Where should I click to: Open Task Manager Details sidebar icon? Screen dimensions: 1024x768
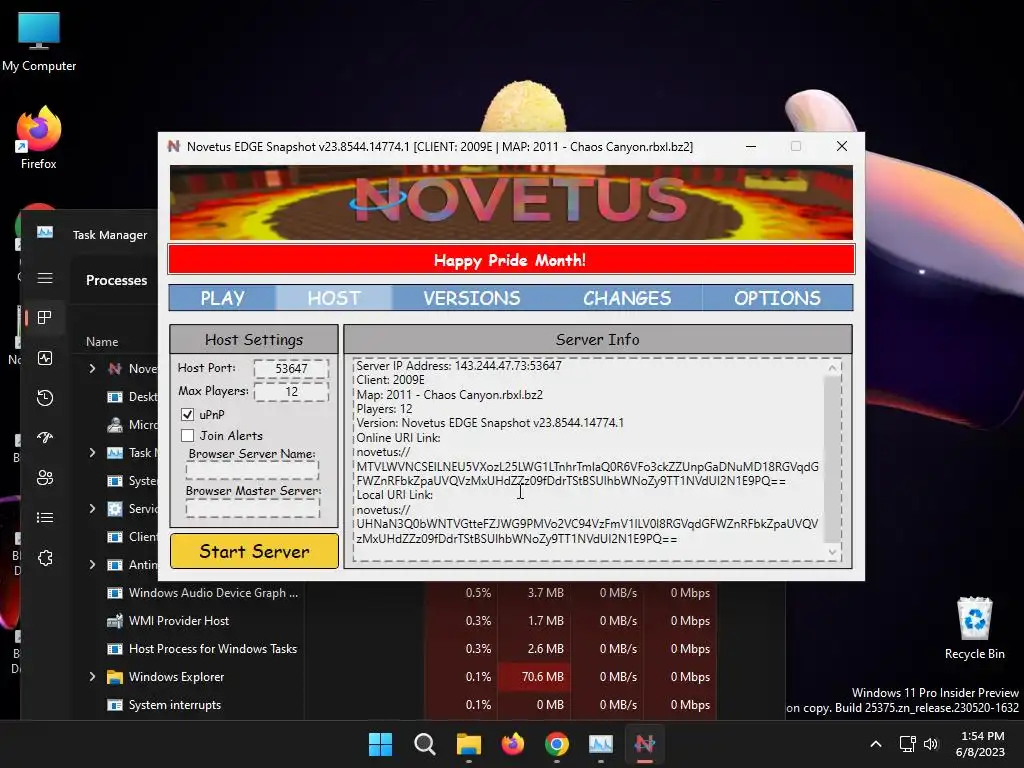(x=45, y=518)
